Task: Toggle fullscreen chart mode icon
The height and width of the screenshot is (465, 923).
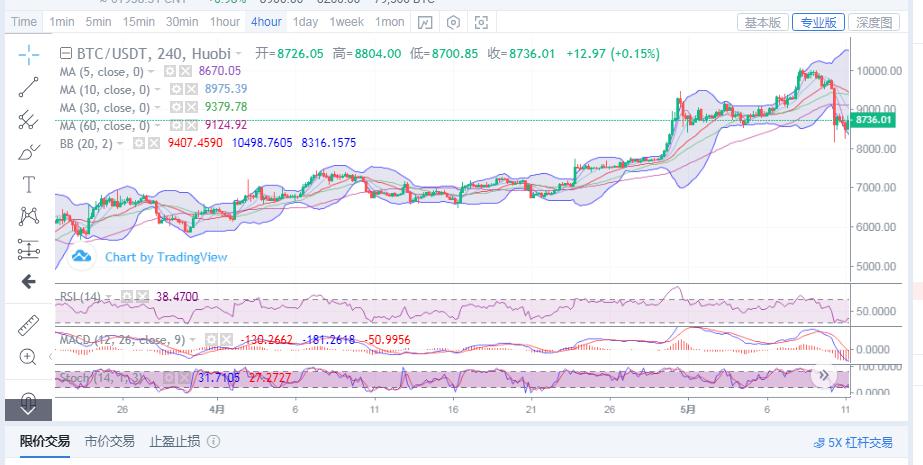Action: click(x=482, y=22)
